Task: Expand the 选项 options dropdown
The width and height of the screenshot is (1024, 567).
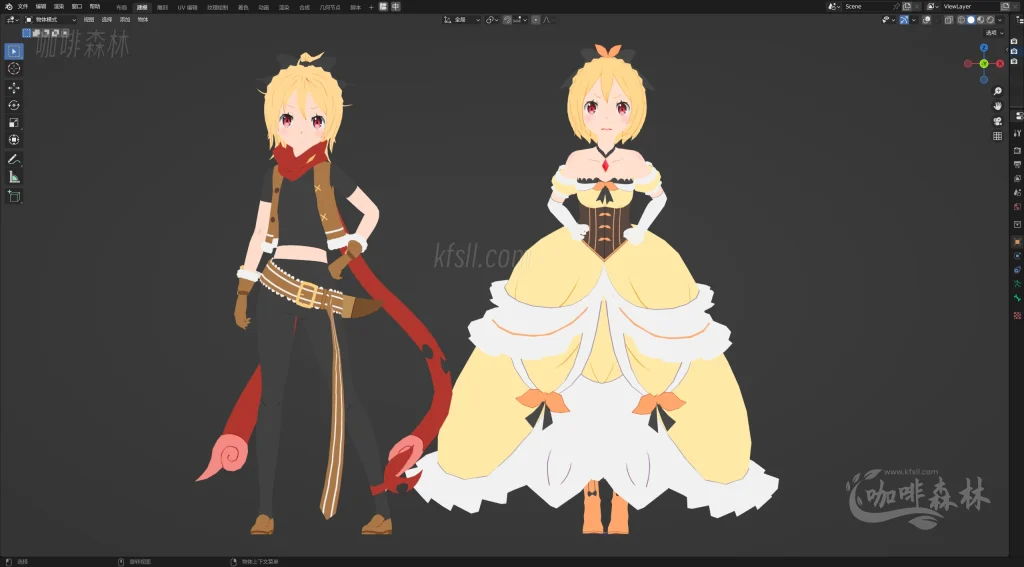Action: [x=995, y=33]
